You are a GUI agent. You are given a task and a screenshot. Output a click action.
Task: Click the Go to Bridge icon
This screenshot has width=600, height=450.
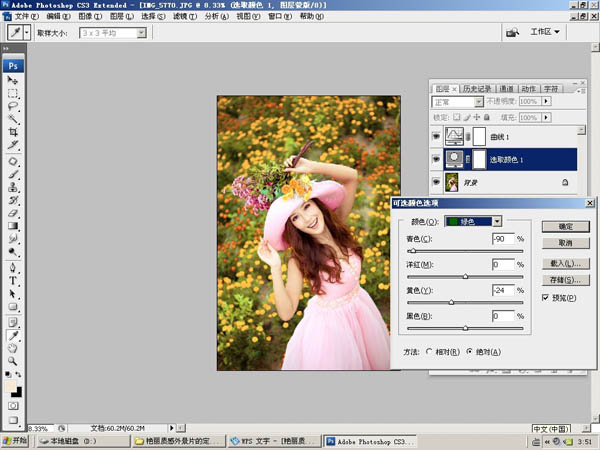(x=512, y=33)
